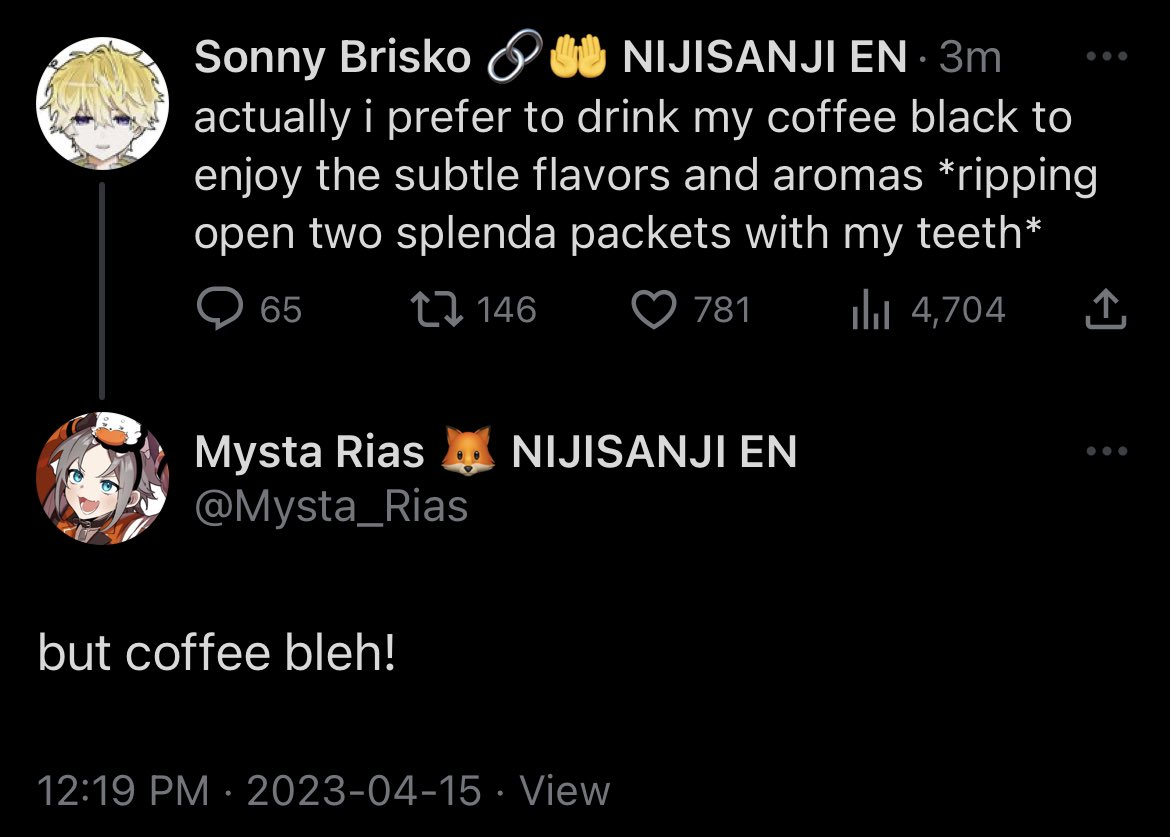Retweet Sonny Brisko's coffee tweet
Viewport: 1170px width, 837px height.
click(x=437, y=310)
